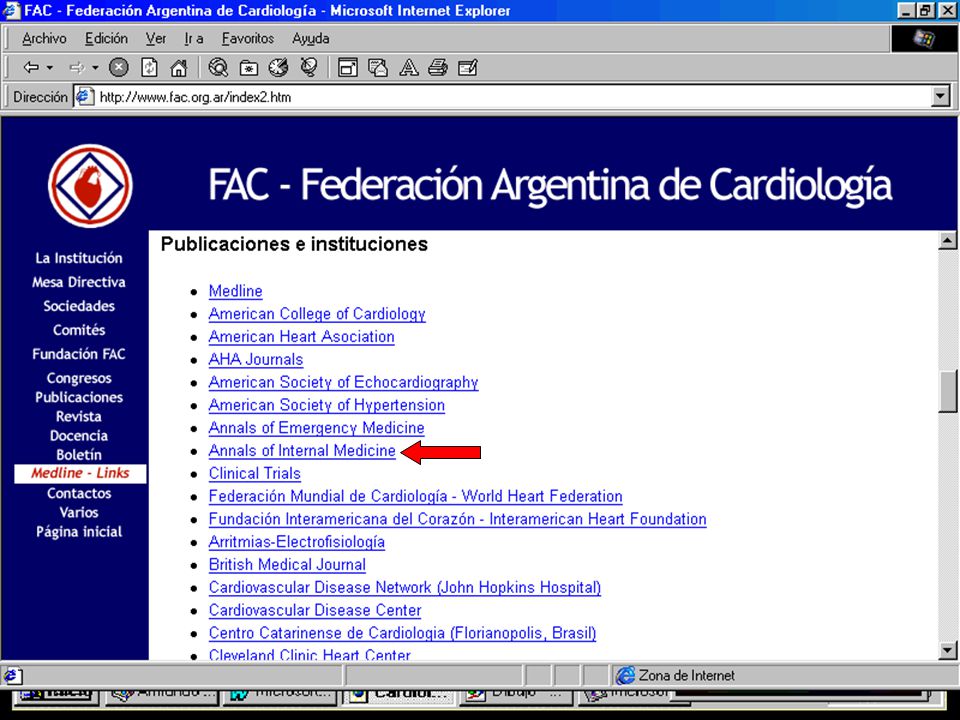Open Cardiovascular Disease Network link
Screen dimensions: 960x720
[x=404, y=588]
